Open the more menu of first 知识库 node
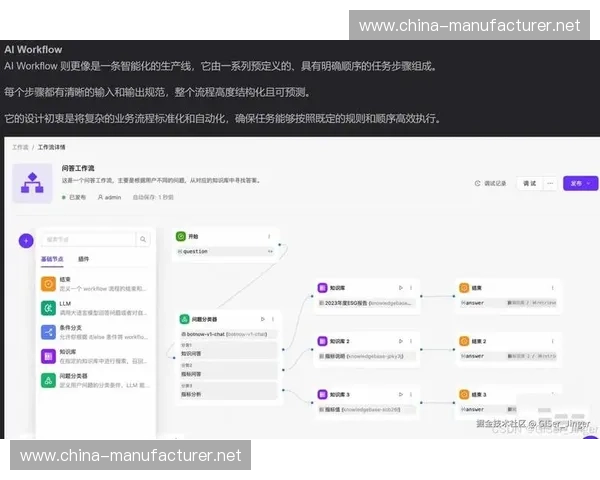This screenshot has height=480, width=600. (x=411, y=287)
